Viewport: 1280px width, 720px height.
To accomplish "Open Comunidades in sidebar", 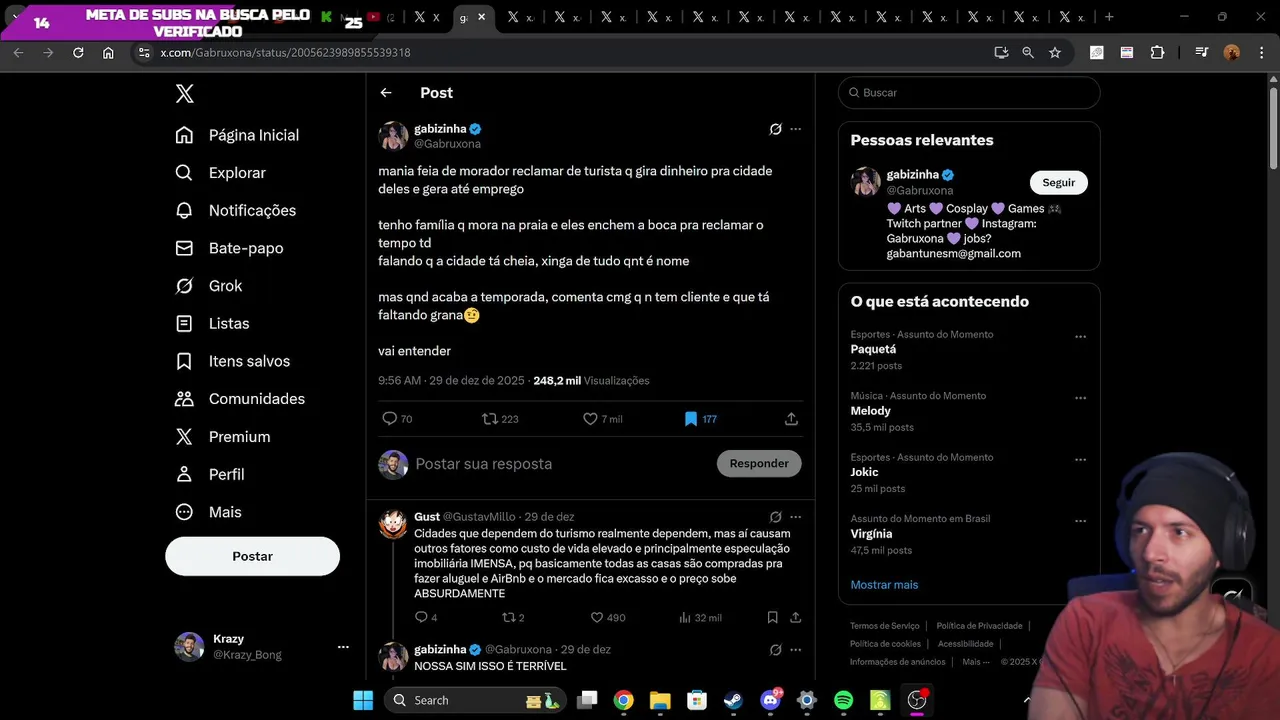I will pos(240,399).
